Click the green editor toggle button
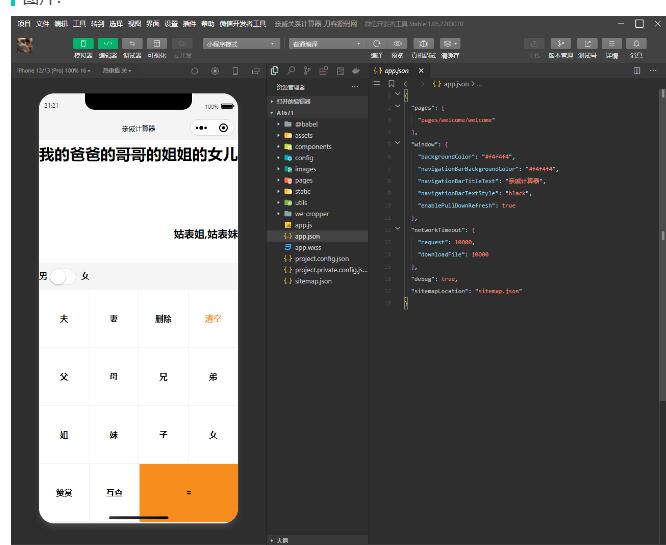666x545 pixels. pos(108,44)
